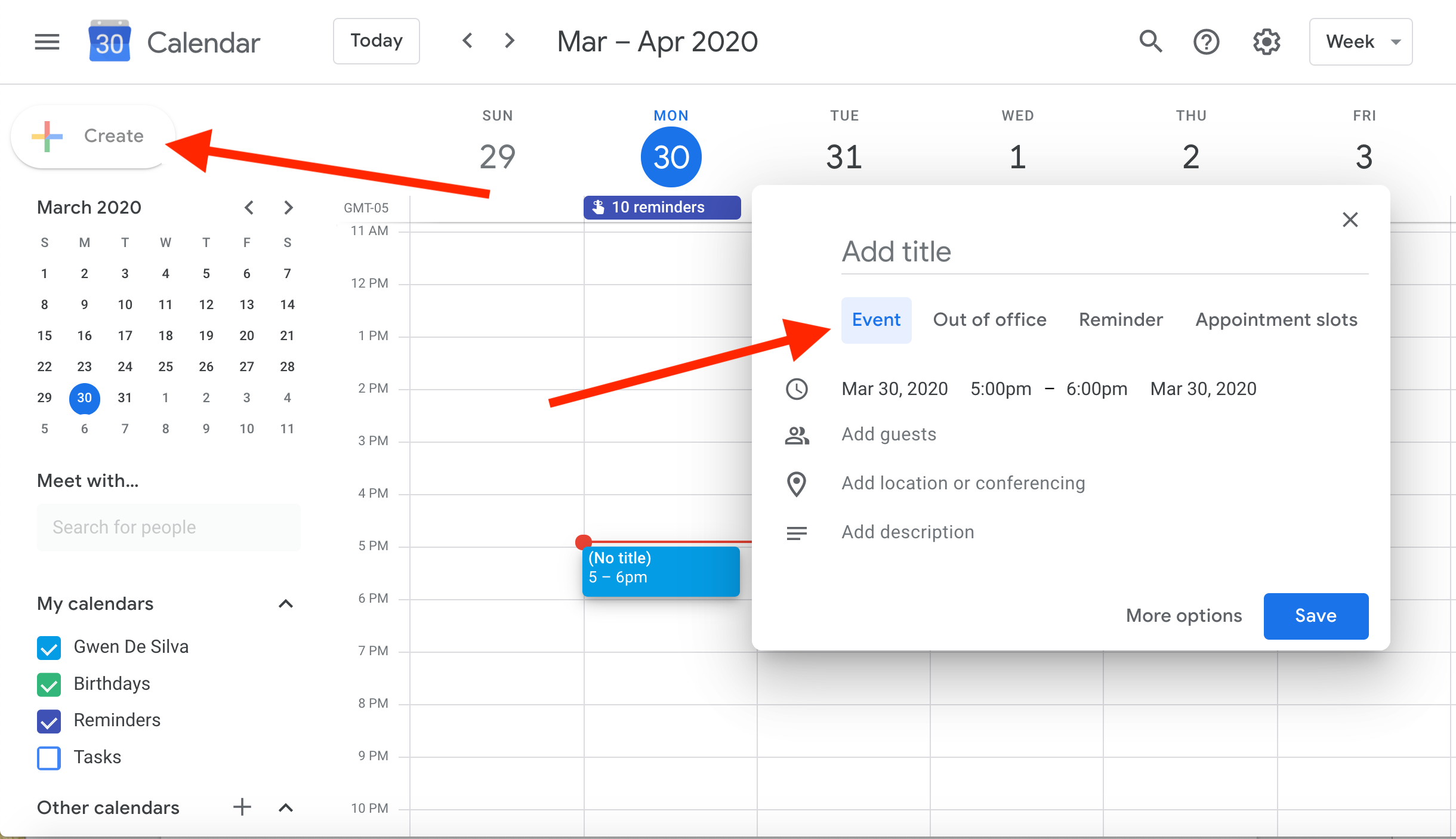Uncheck the Birthdays calendar checkbox

pos(49,684)
